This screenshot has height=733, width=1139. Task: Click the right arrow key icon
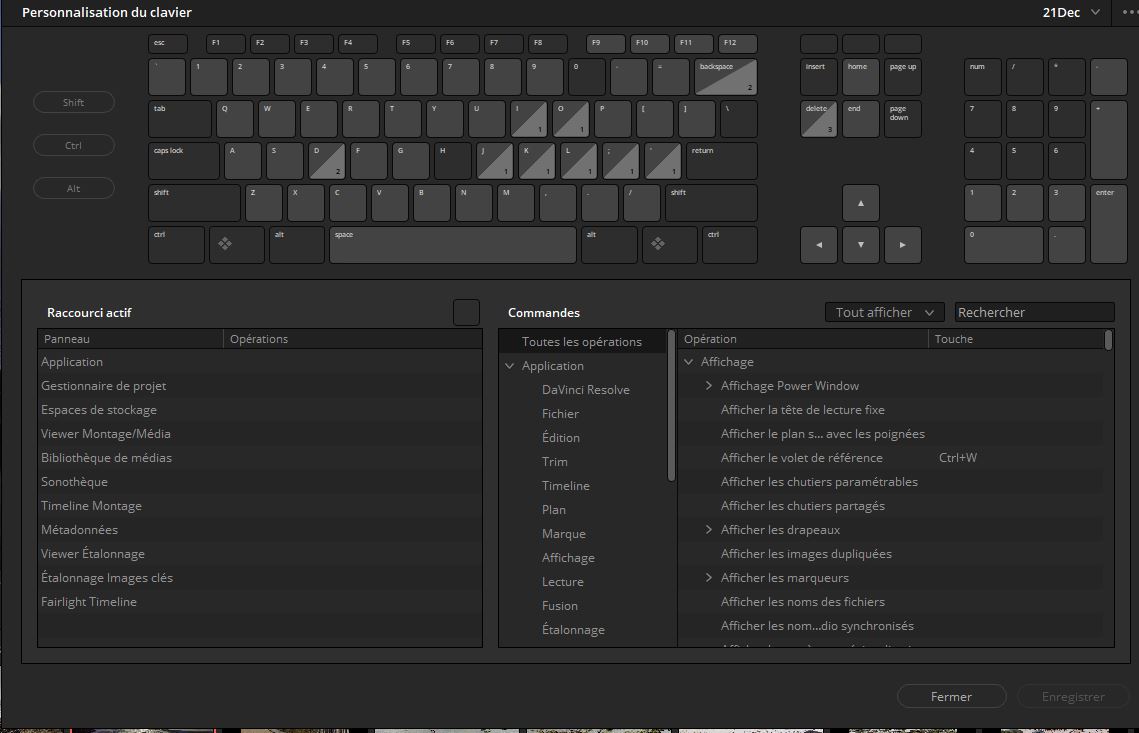coord(902,244)
